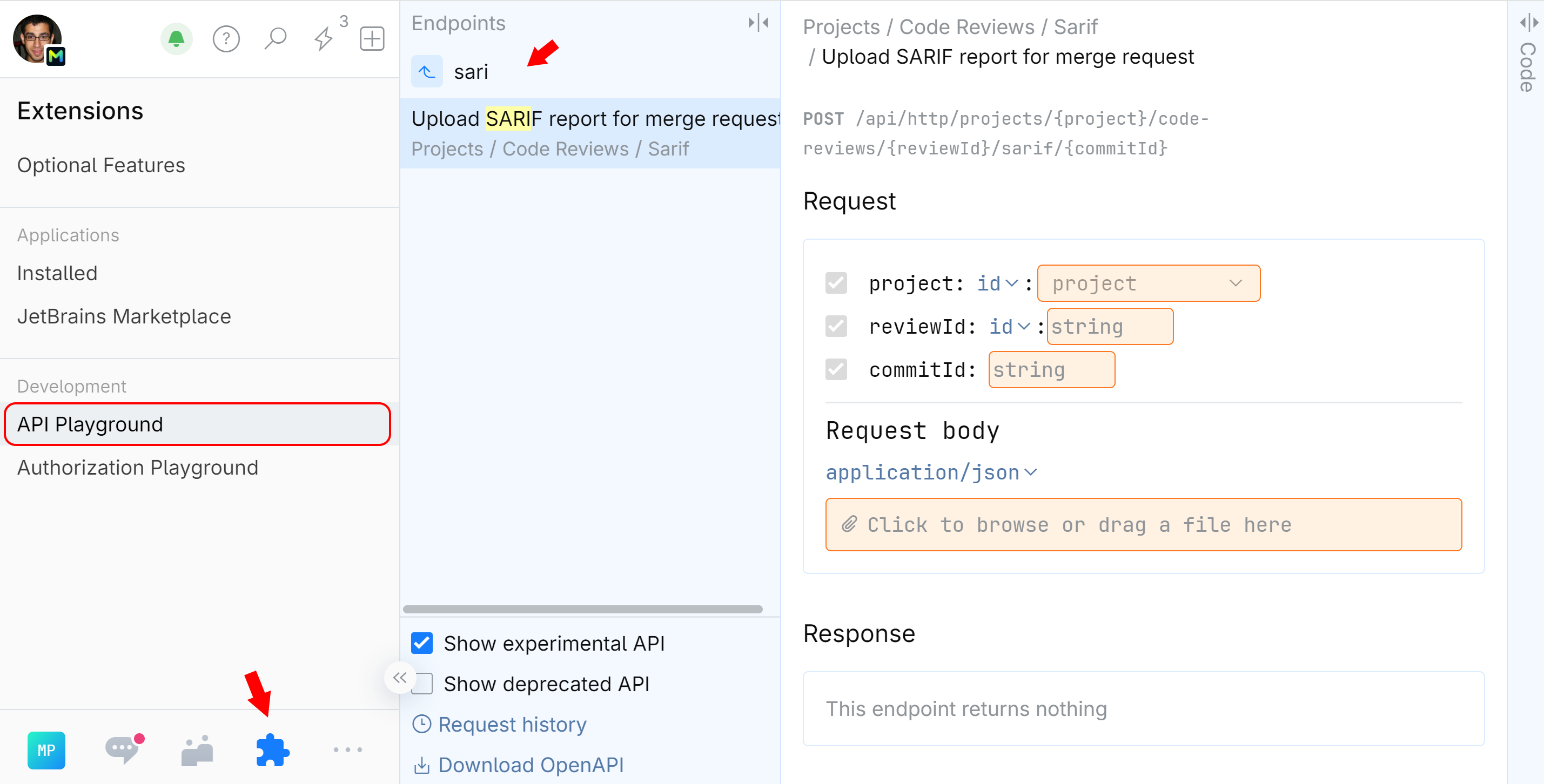This screenshot has height=784, width=1544.
Task: Open the lightning bolt quick actions icon
Action: pos(324,39)
